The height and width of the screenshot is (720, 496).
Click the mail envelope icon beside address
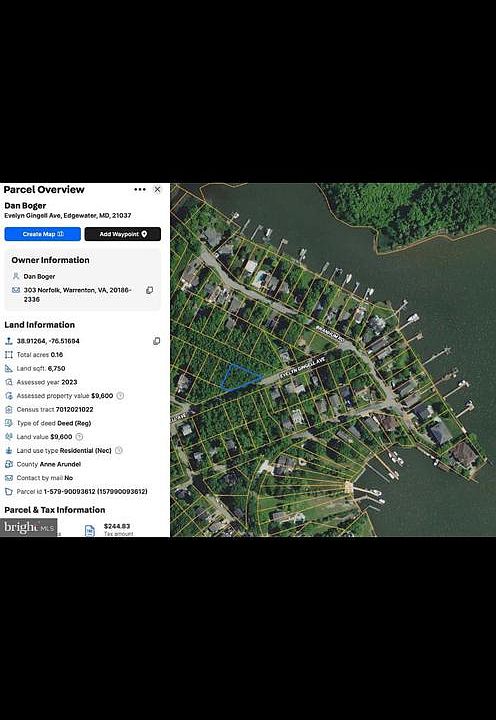[16, 290]
